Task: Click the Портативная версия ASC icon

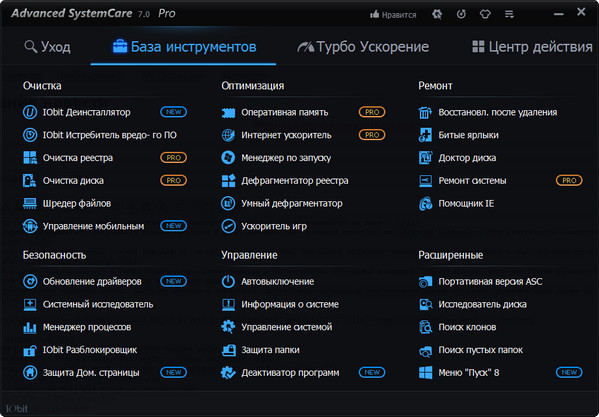Action: click(425, 281)
